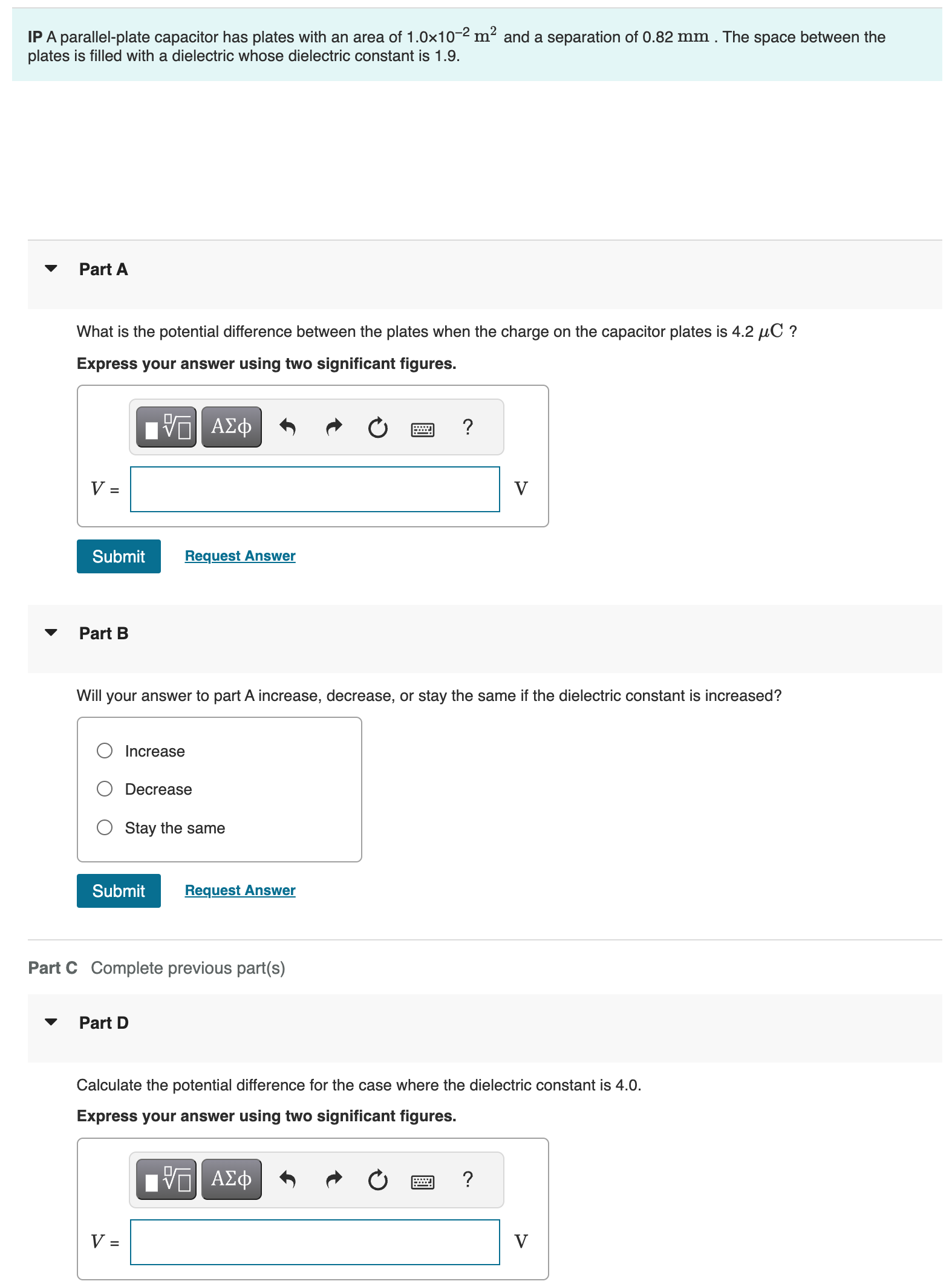Screen dimensions: 952x1287
Task: Click Request Answer link for Part B
Action: [x=240, y=890]
